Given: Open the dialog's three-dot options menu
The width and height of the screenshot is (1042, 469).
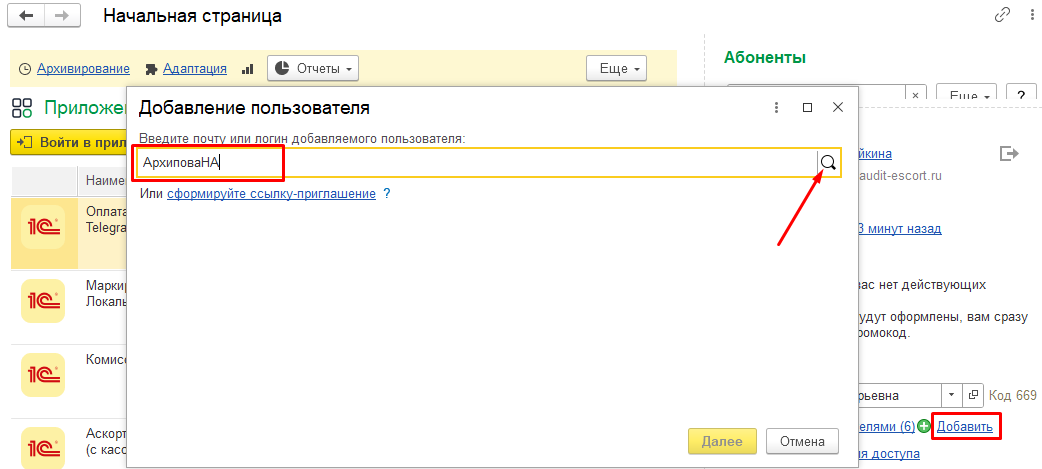Looking at the screenshot, I should point(776,107).
